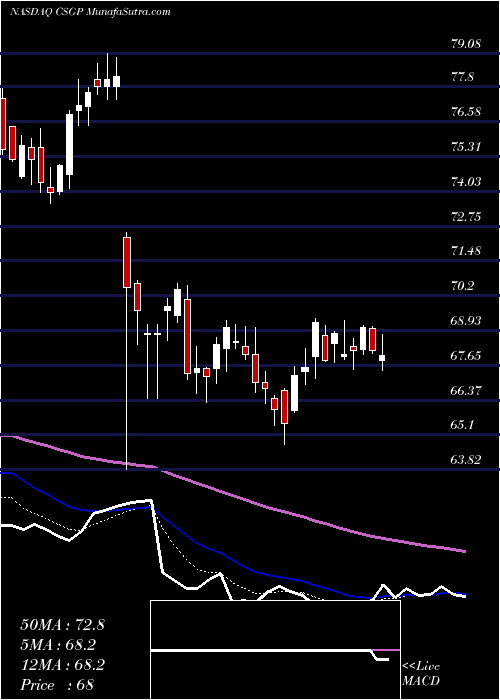The width and height of the screenshot is (500, 700).
Task: Click the 67.65 price axis label
Action: point(465,355)
